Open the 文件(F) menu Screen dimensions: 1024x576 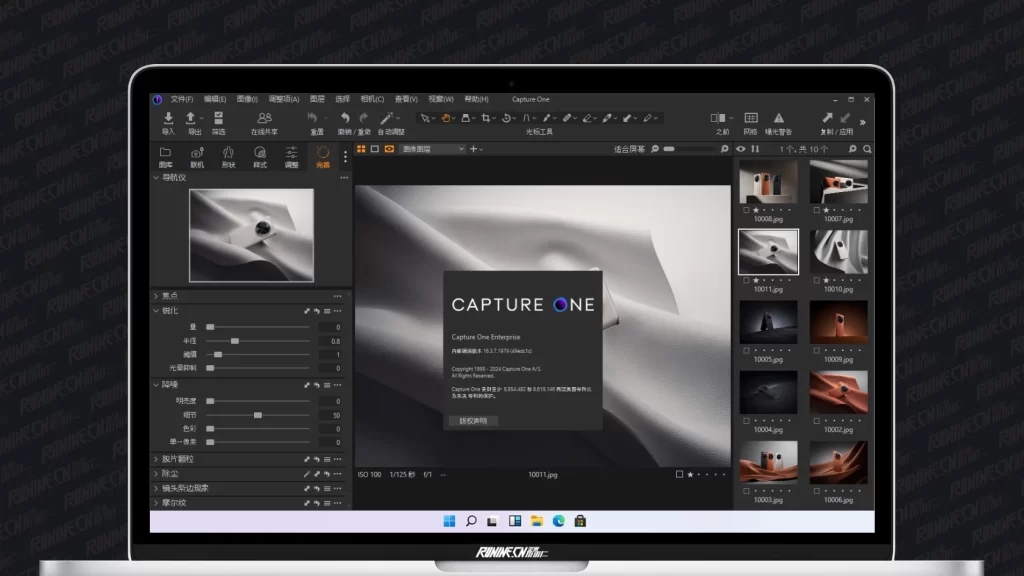(x=181, y=99)
